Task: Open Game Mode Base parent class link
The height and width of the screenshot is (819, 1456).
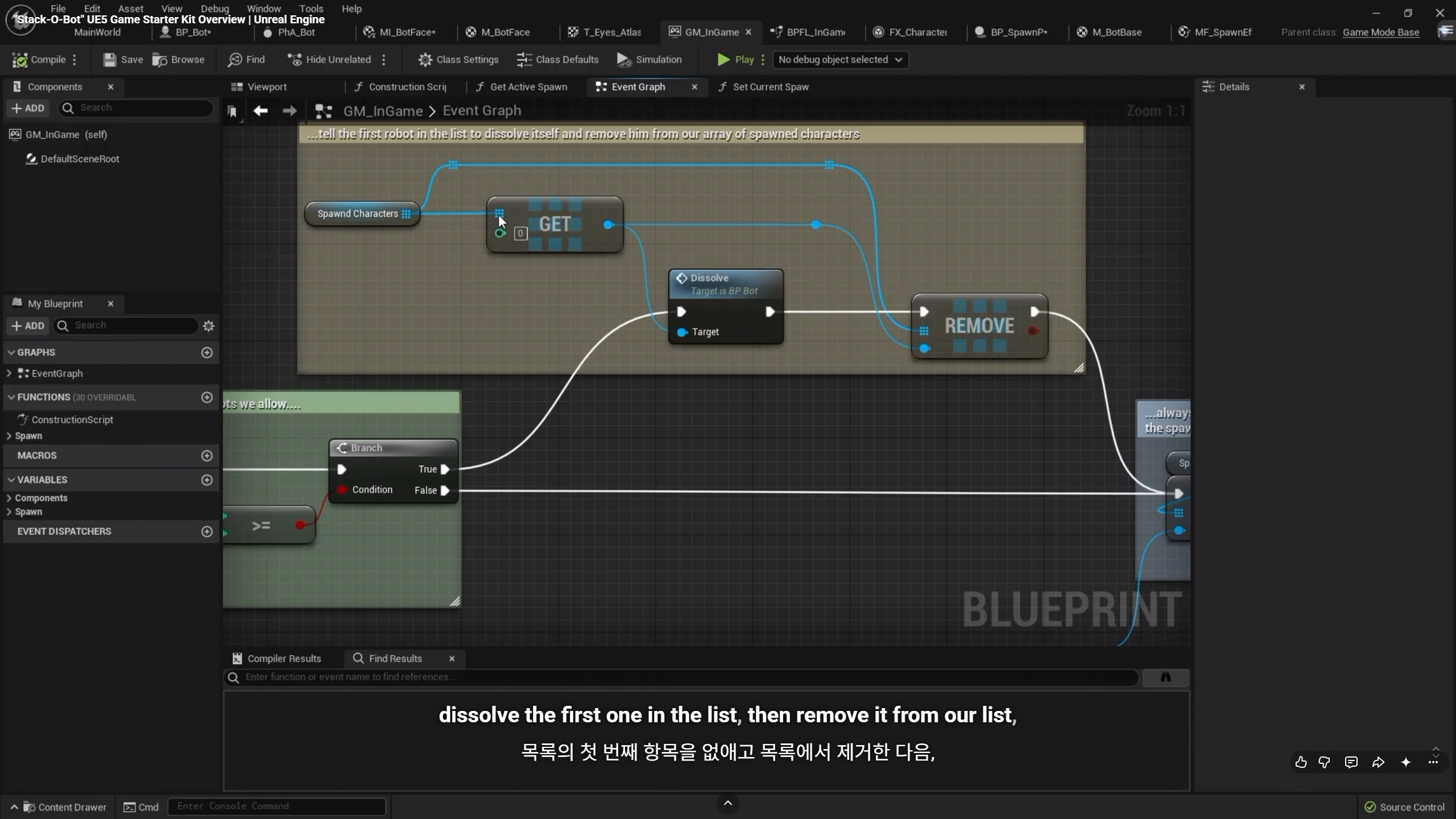Action: click(x=1381, y=32)
